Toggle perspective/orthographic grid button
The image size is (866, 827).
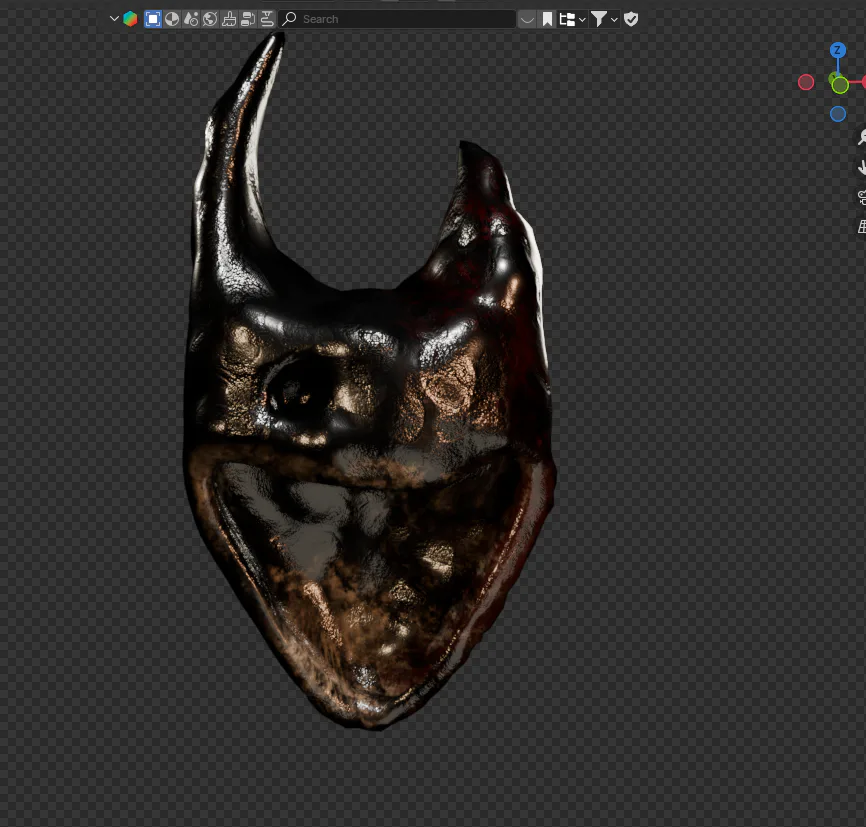coord(861,226)
